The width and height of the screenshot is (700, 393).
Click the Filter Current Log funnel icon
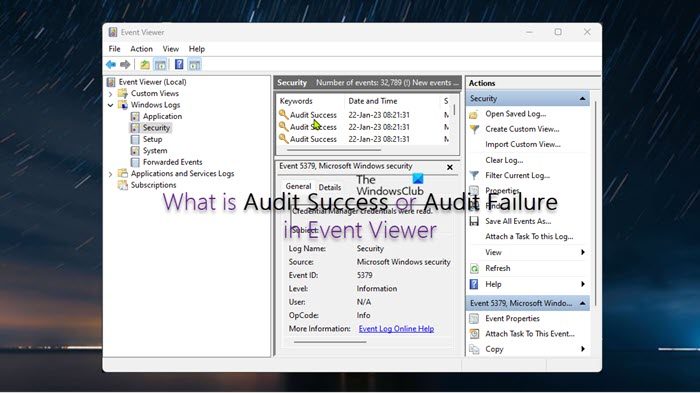[474, 176]
